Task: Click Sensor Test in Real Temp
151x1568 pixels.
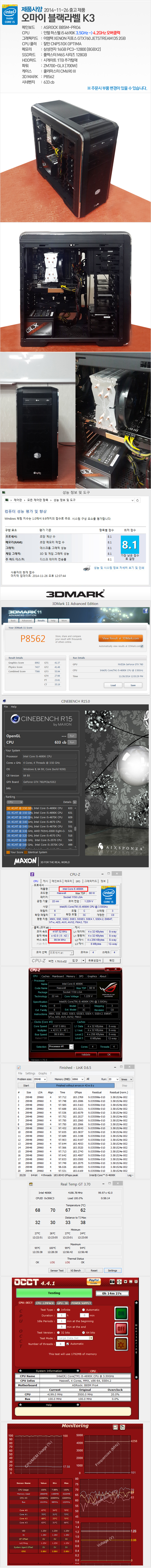Action: 57,1270
